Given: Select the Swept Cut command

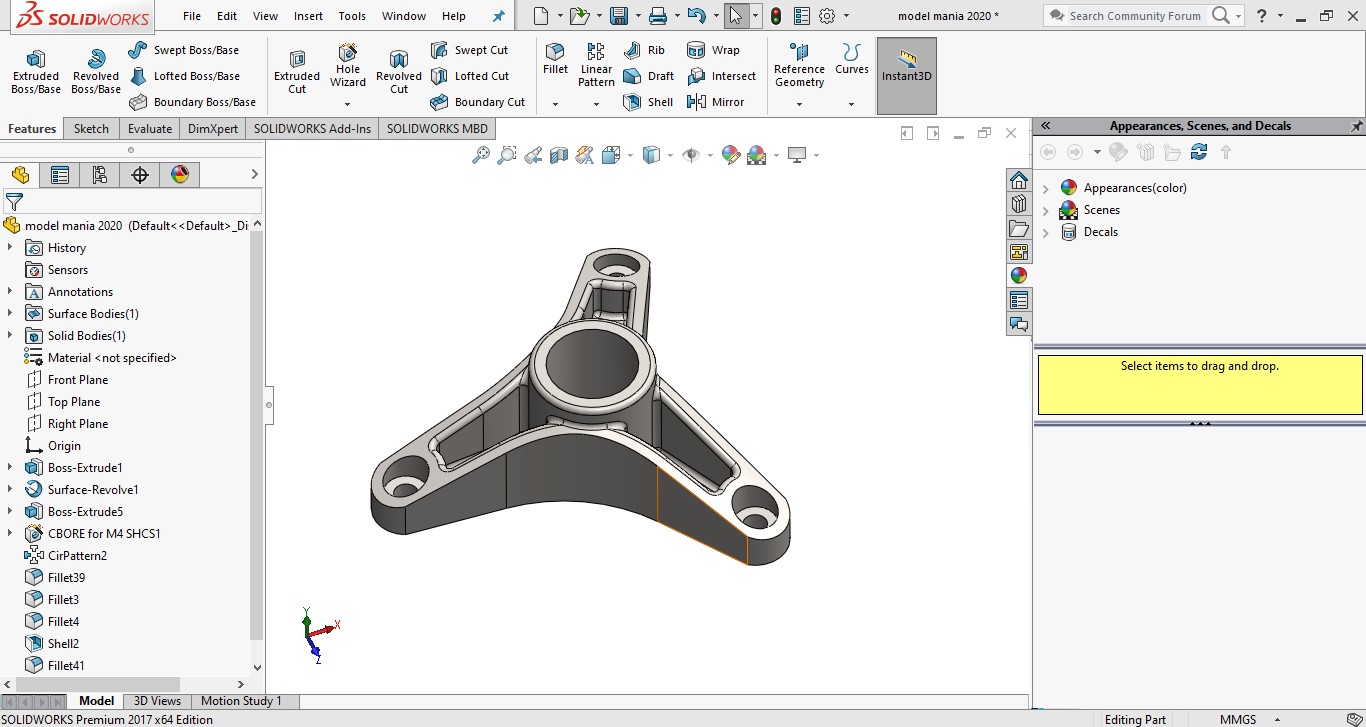Looking at the screenshot, I should [469, 50].
